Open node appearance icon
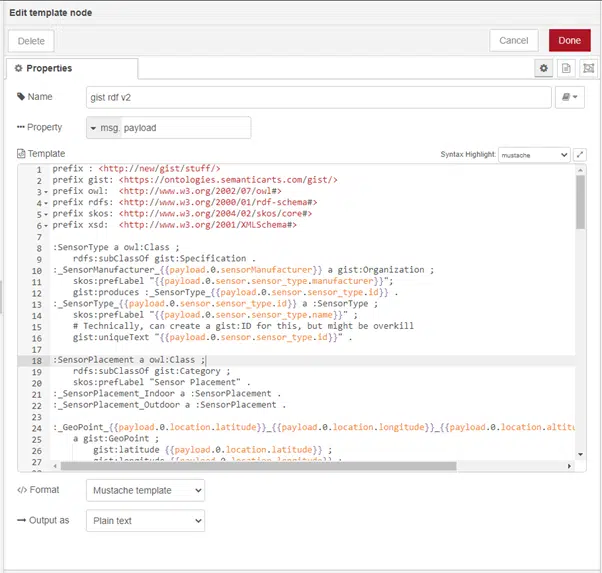 click(x=588, y=68)
